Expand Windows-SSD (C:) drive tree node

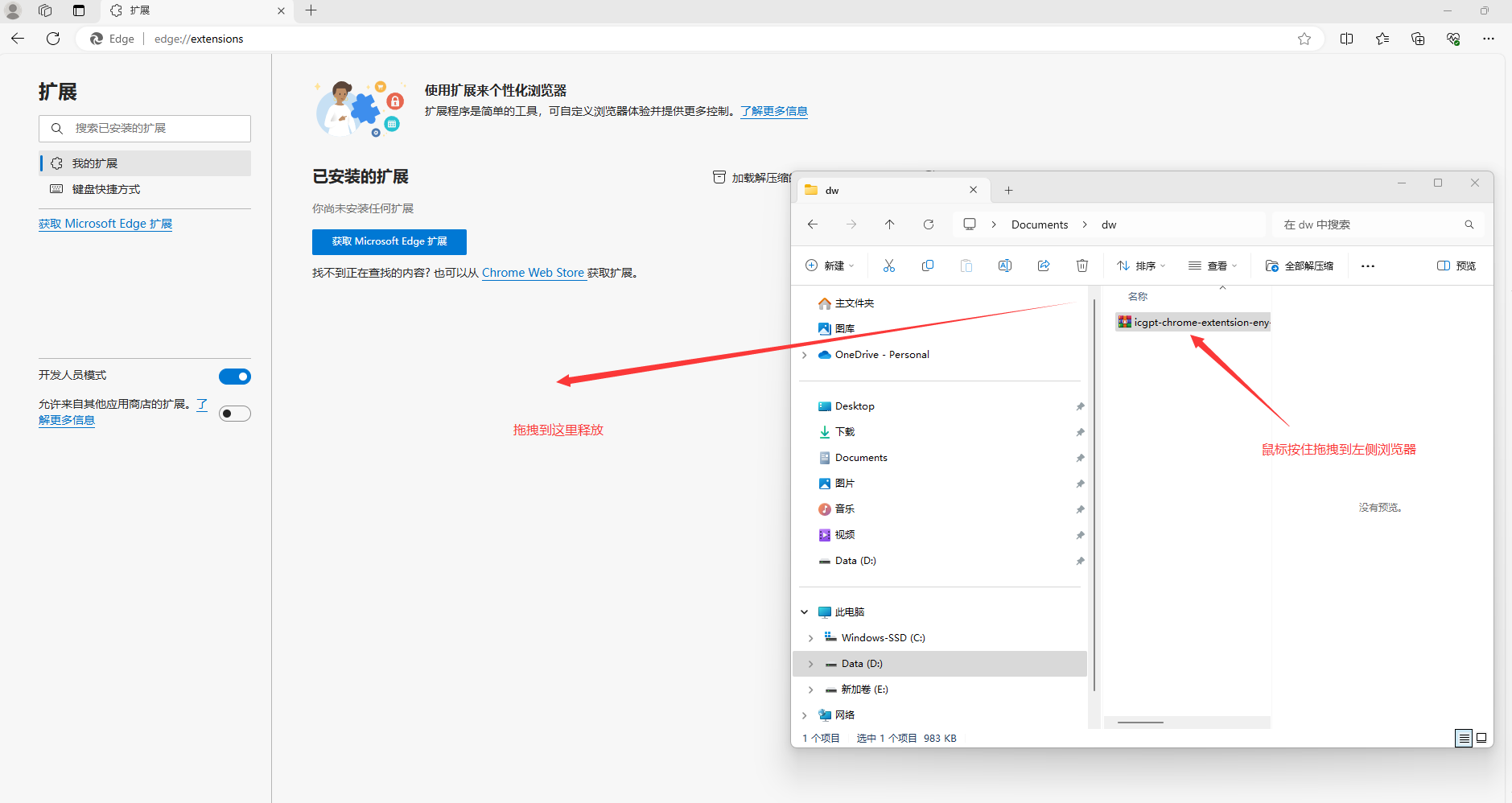[810, 638]
